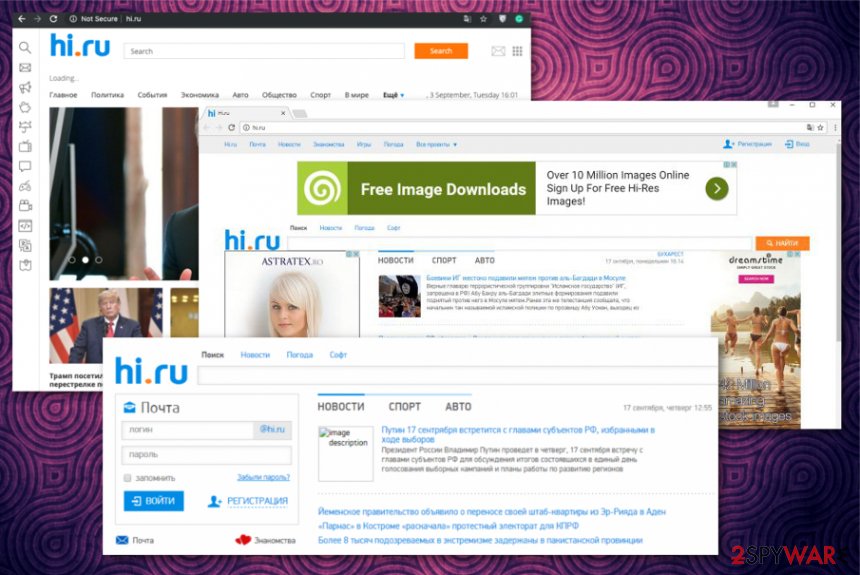
Task: Expand Все проекты dropdown in middle window
Action: coord(437,144)
